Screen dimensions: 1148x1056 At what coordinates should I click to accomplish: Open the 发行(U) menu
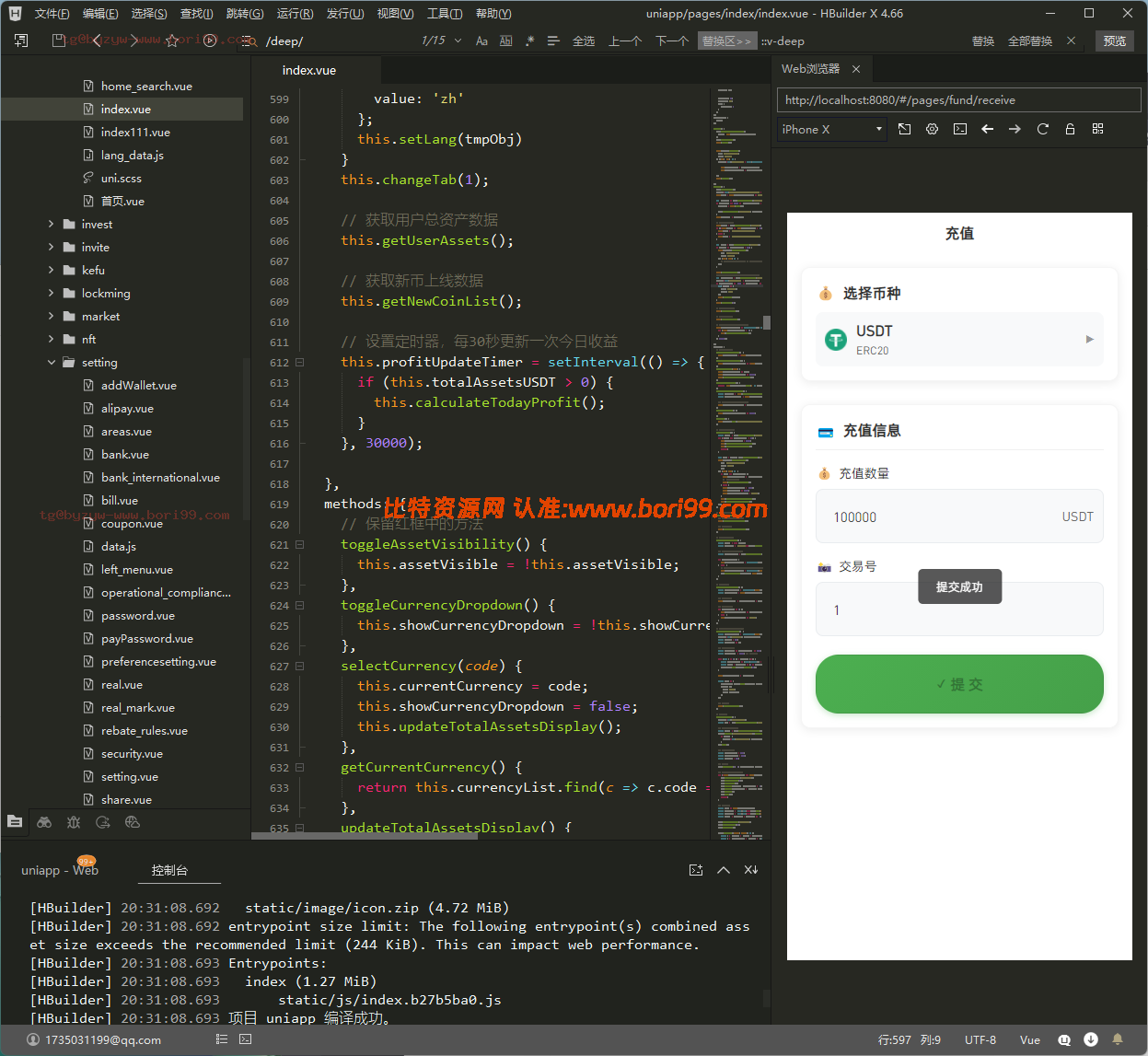point(345,14)
